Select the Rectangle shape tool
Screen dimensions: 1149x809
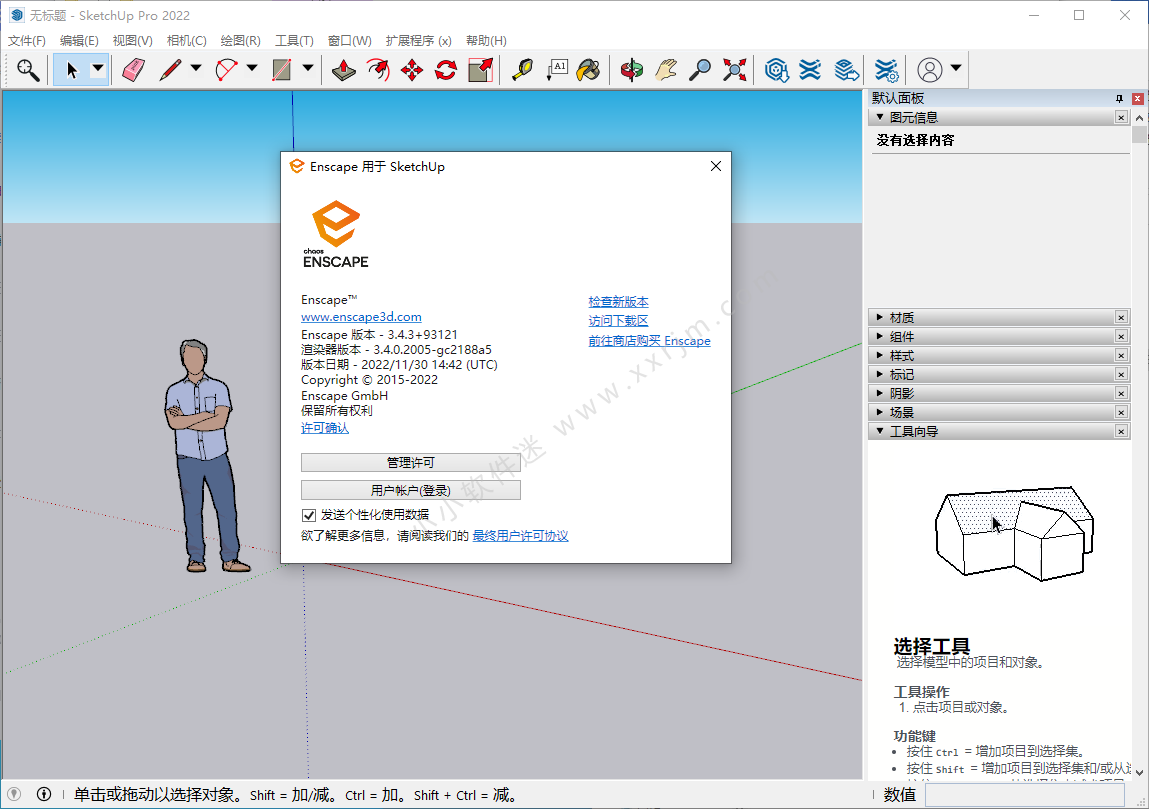click(281, 70)
